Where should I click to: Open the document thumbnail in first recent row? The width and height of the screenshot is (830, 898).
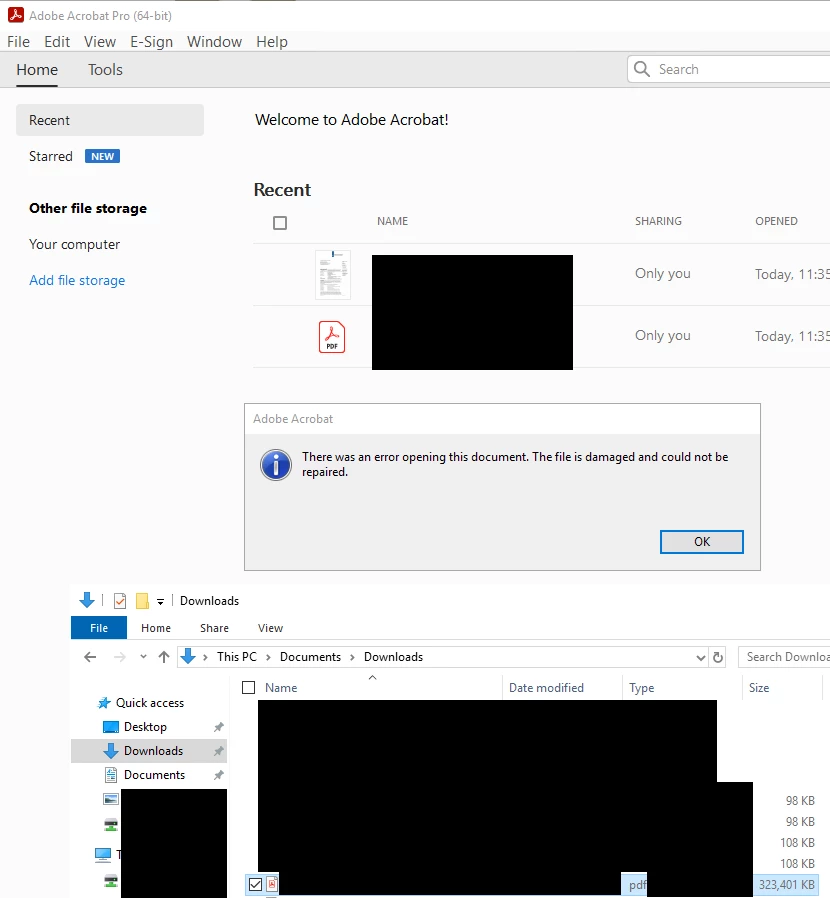[333, 274]
